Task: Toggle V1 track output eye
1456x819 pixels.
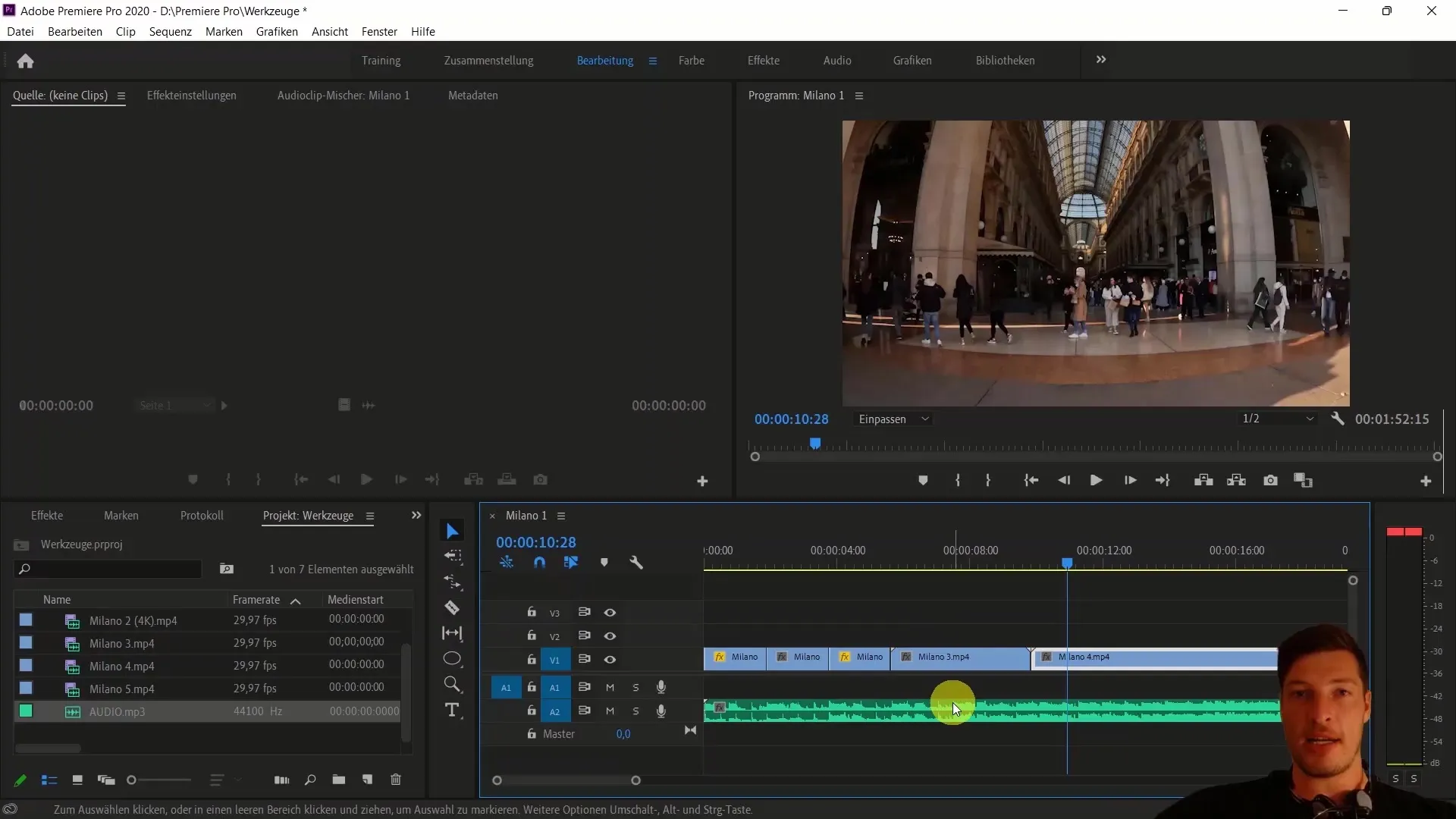Action: 610,660
